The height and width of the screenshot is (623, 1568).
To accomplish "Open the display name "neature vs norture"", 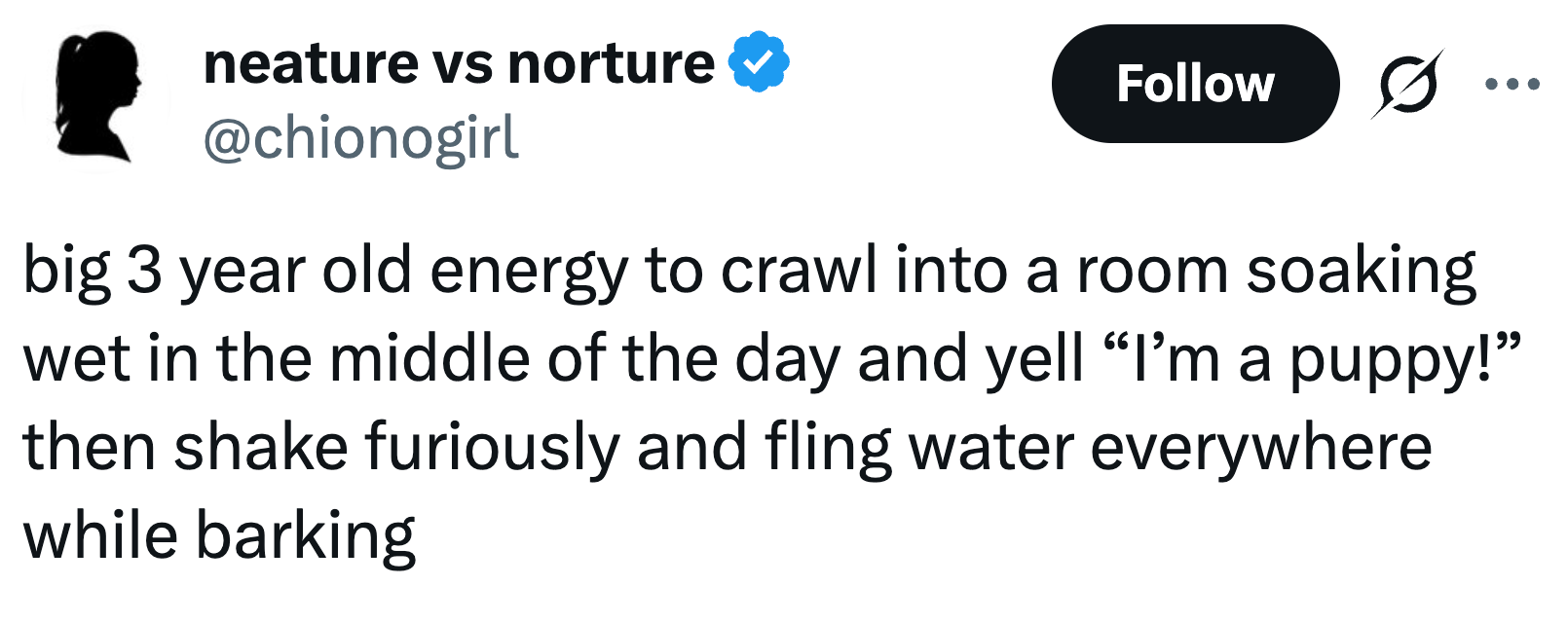I will (x=459, y=64).
